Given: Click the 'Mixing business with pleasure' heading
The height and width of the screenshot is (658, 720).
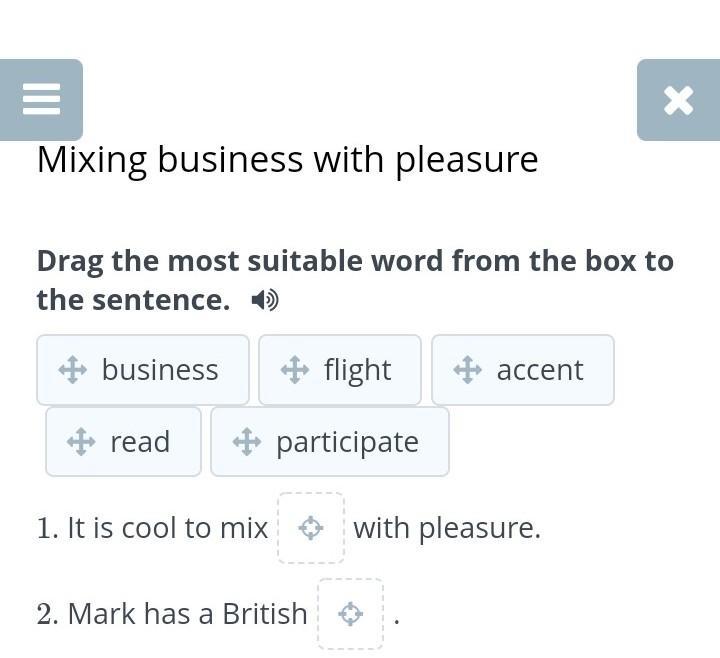Looking at the screenshot, I should [x=287, y=160].
